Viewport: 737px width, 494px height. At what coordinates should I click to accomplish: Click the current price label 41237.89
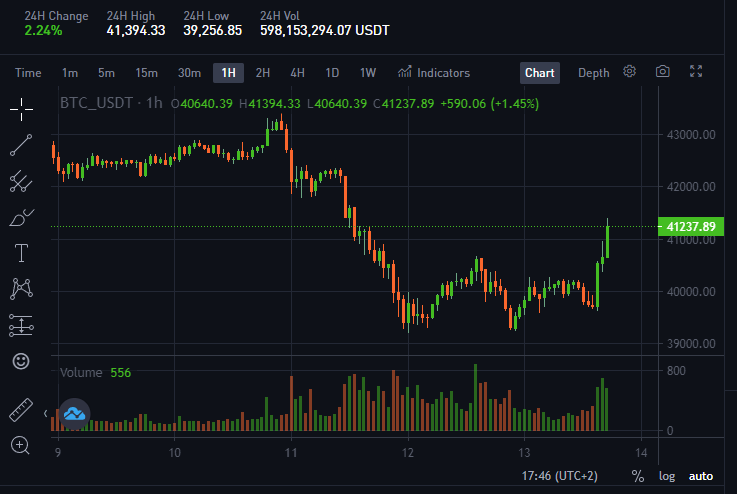tap(691, 227)
